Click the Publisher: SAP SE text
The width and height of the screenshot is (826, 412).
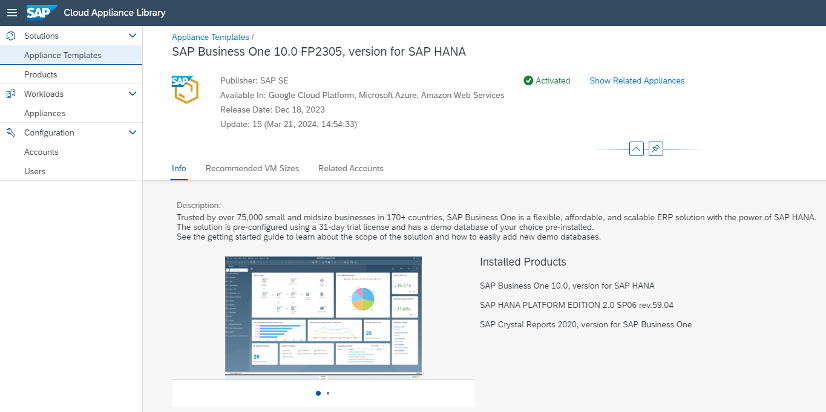[254, 81]
